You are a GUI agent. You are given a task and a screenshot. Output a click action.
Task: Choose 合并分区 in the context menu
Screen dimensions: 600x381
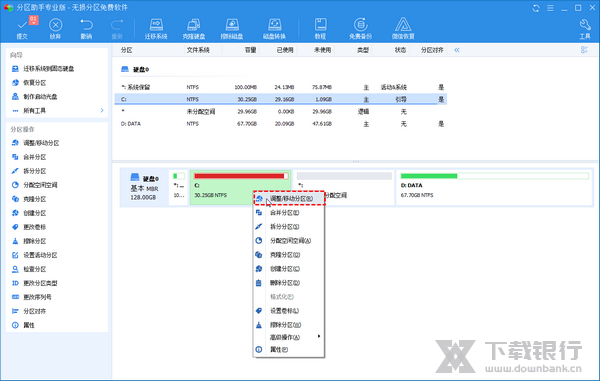coord(289,213)
